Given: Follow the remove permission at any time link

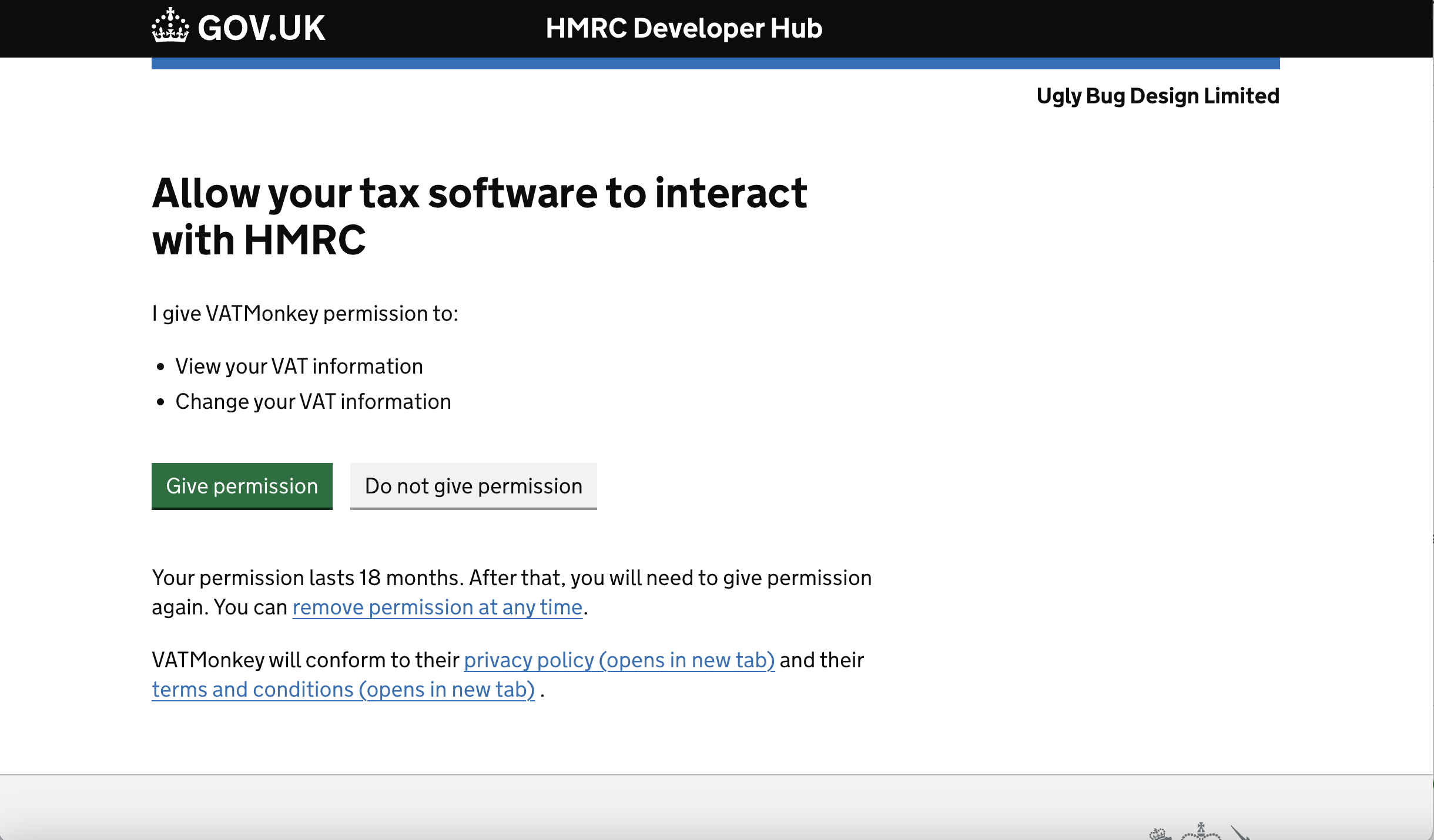Looking at the screenshot, I should pyautogui.click(x=437, y=607).
